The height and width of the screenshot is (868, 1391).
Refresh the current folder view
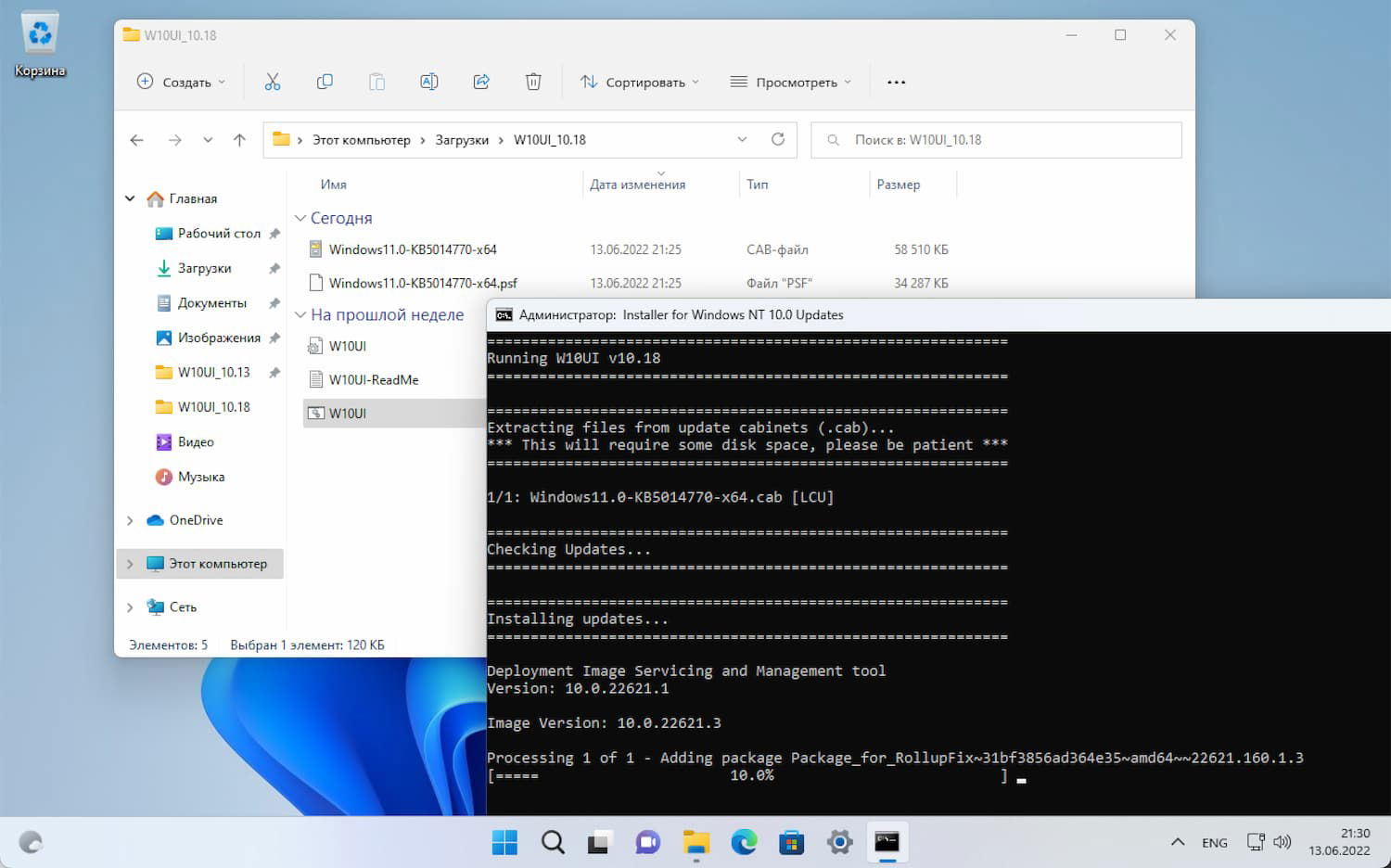pyautogui.click(x=778, y=139)
